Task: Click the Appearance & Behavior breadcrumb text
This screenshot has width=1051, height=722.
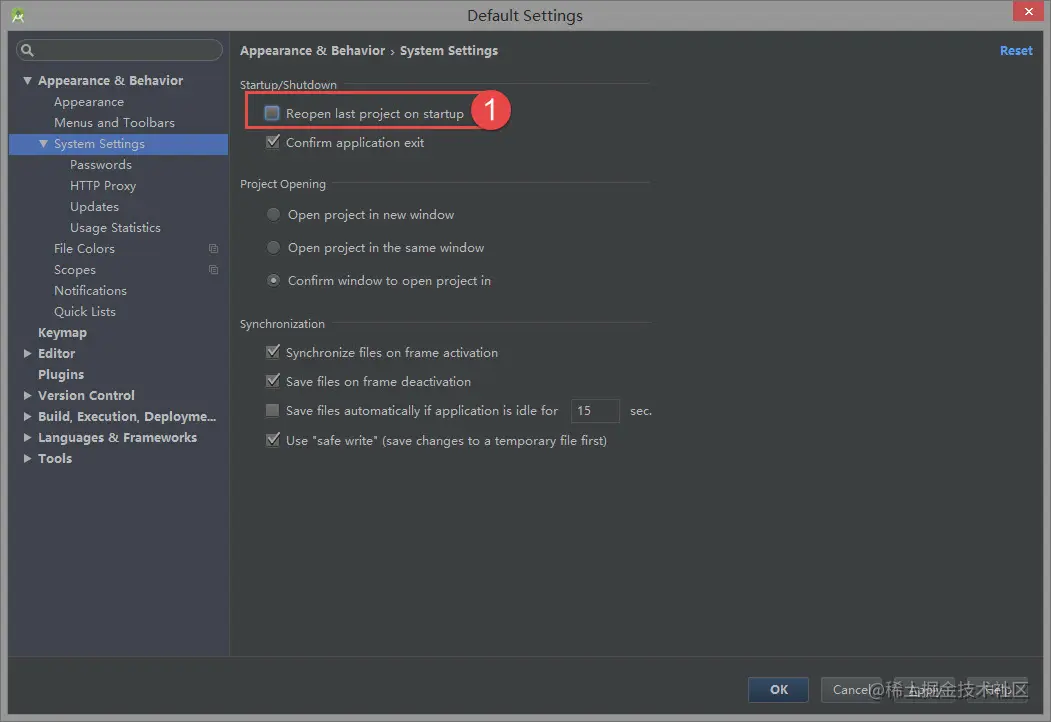Action: tap(312, 50)
